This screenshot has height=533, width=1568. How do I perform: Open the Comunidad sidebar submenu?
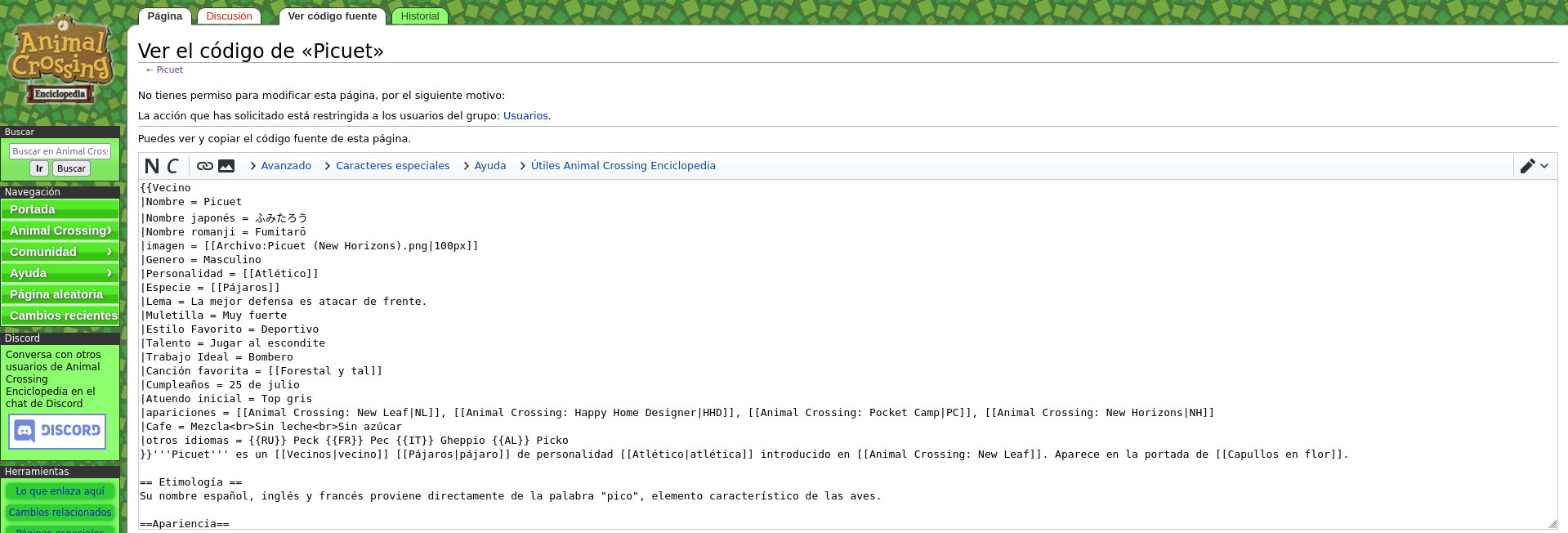pos(60,252)
